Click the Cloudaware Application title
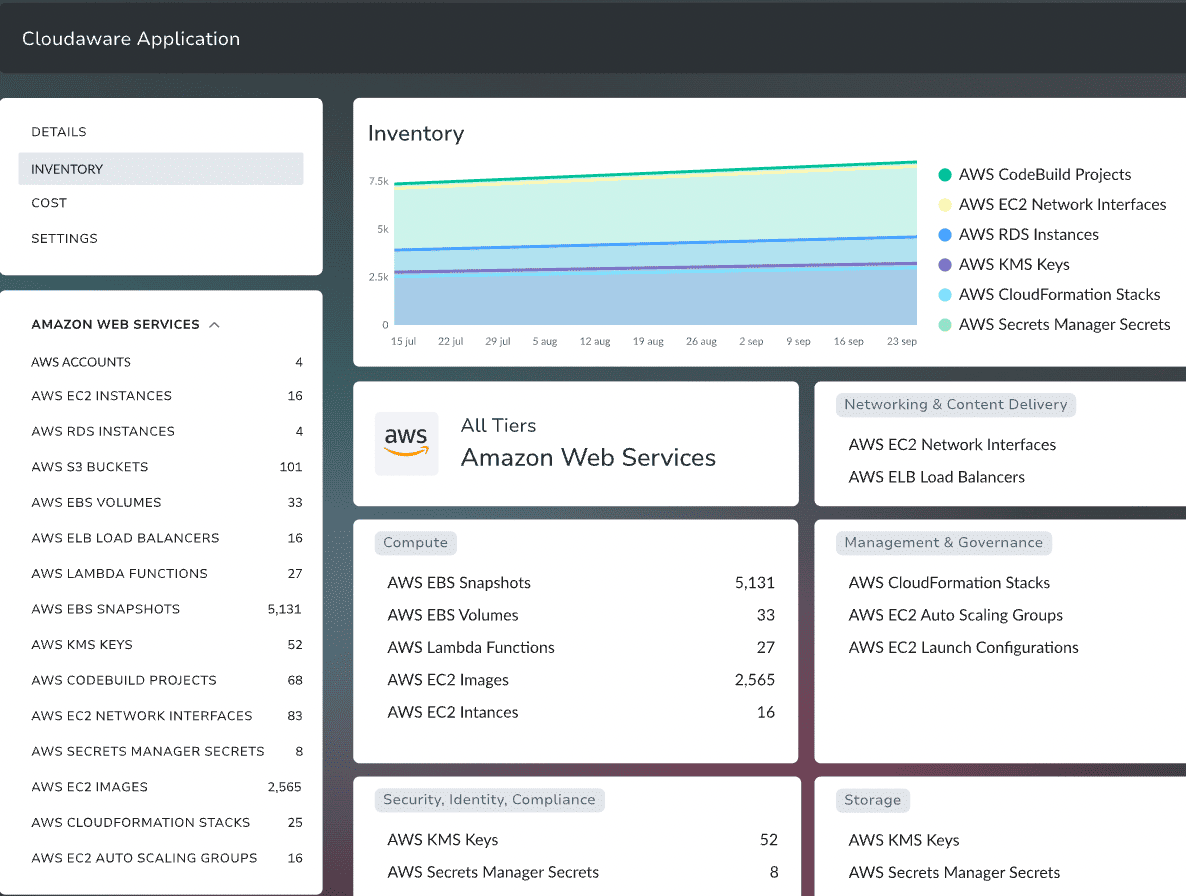The width and height of the screenshot is (1186, 896). (x=131, y=39)
